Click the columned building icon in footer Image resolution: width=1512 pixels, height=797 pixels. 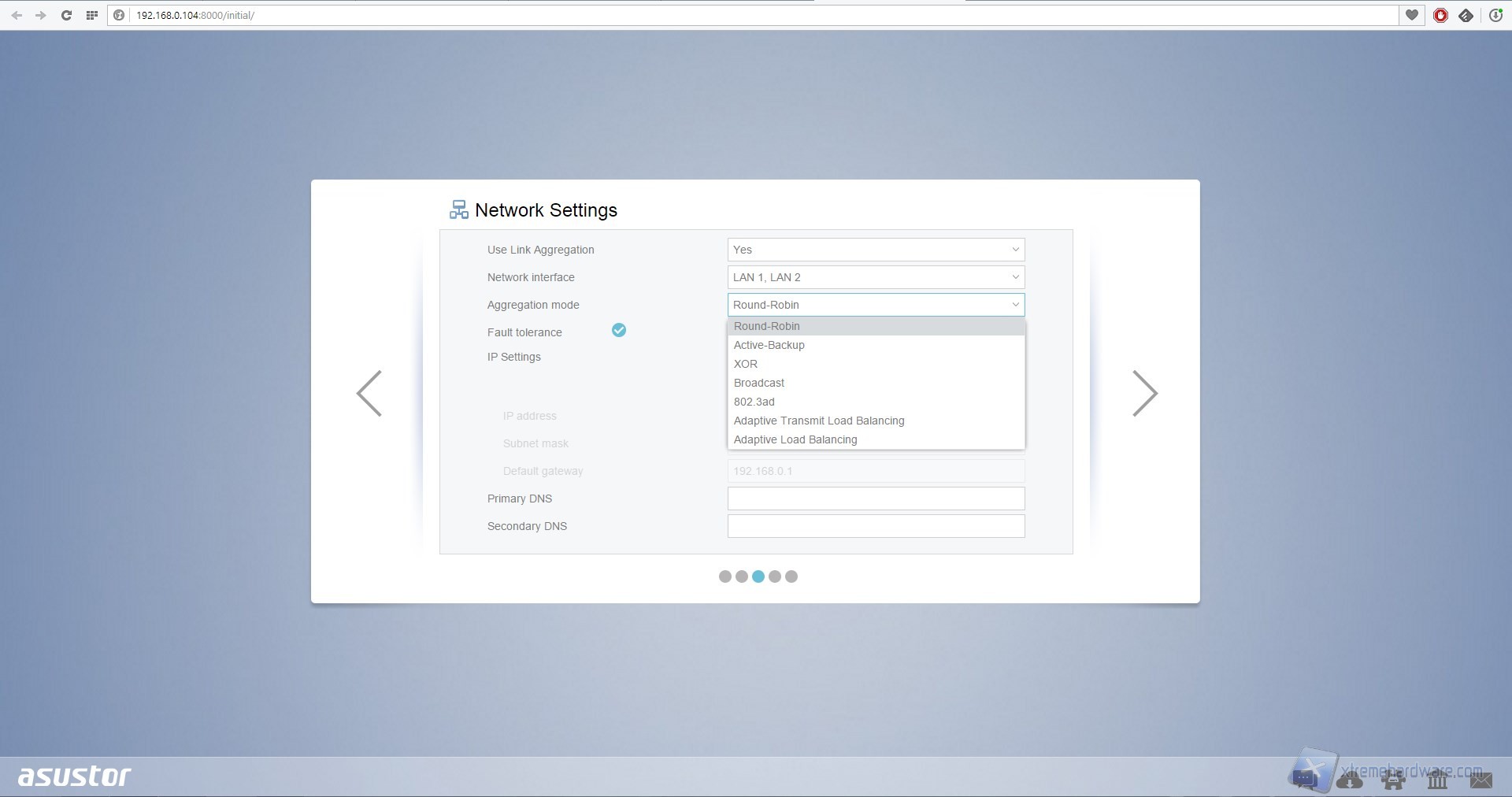pyautogui.click(x=1437, y=780)
